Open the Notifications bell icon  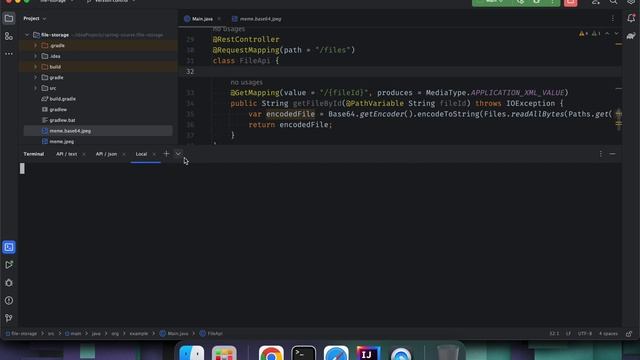[631, 18]
